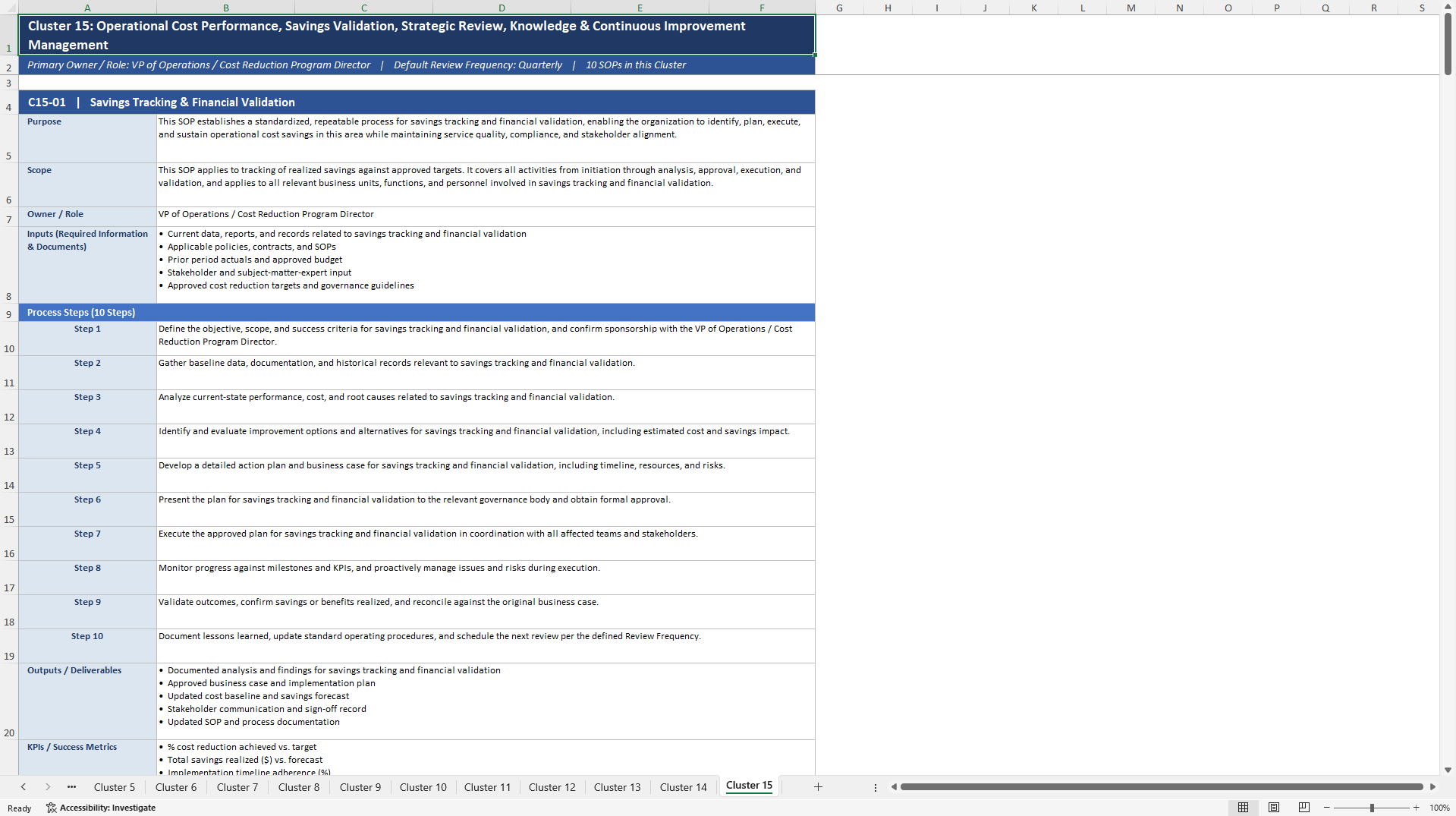1456x816 pixels.
Task: Click the Process Steps (10 Steps) header
Action: point(417,313)
